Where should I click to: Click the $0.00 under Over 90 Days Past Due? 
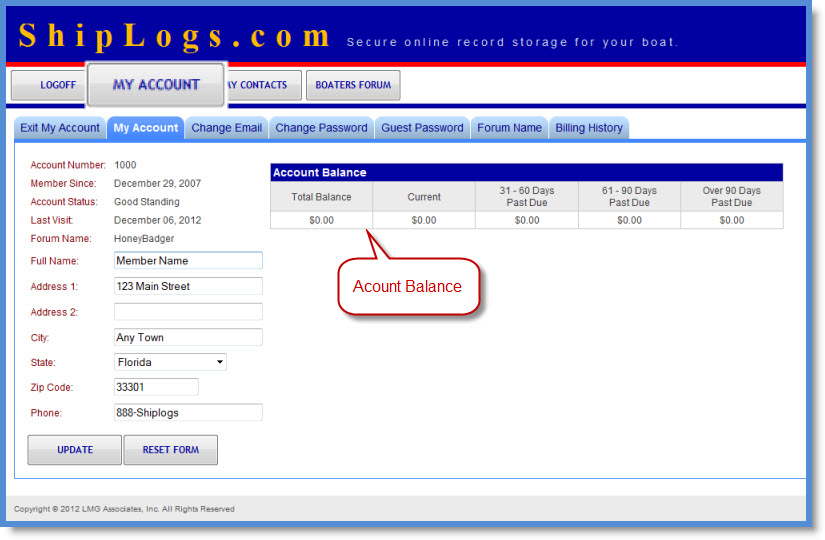732,221
